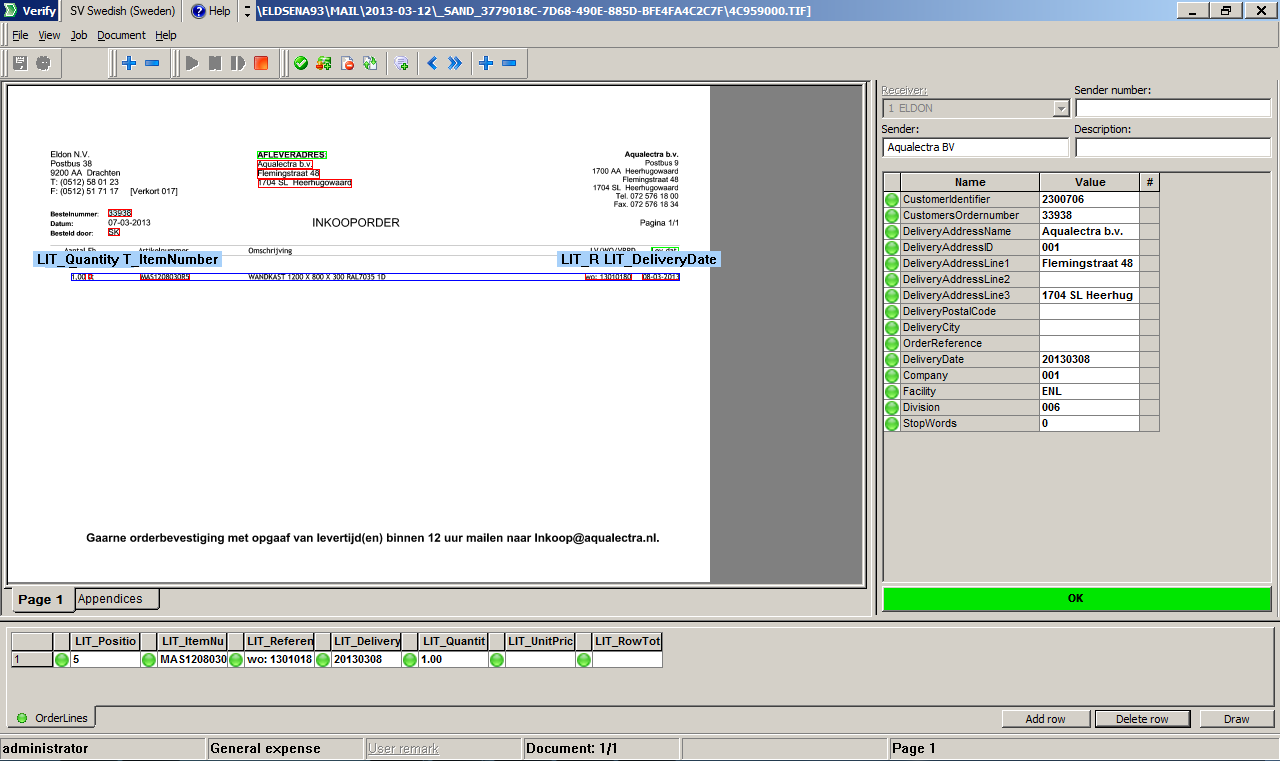Click the blue double right arrow
This screenshot has height=761, width=1280.
[x=455, y=63]
